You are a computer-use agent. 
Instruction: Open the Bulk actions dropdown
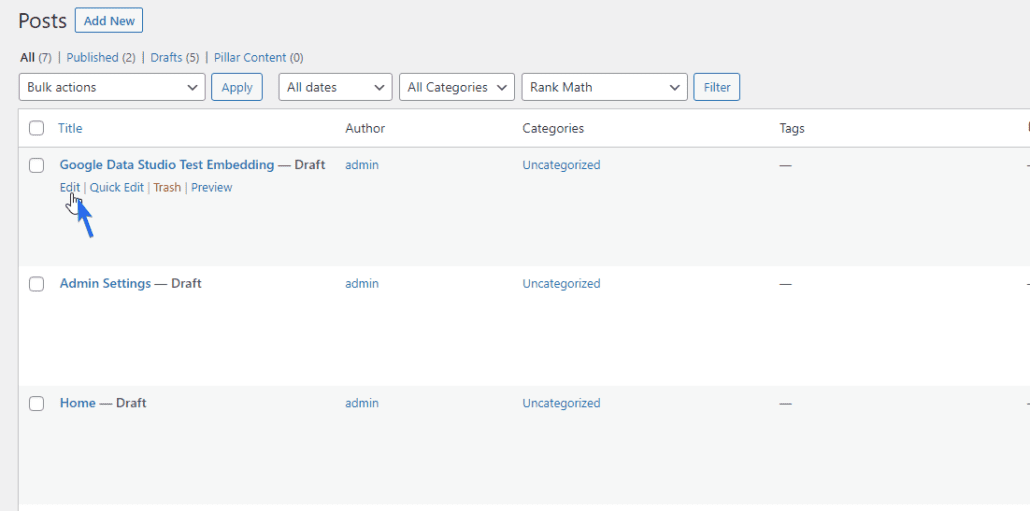point(112,87)
